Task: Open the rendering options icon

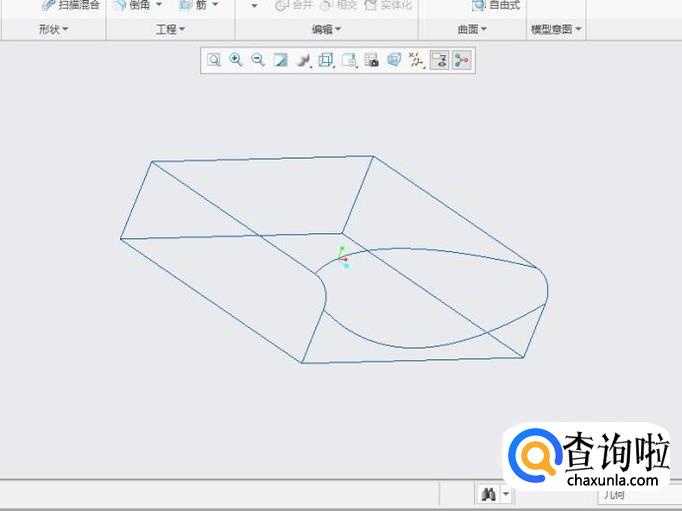Action: 303,60
